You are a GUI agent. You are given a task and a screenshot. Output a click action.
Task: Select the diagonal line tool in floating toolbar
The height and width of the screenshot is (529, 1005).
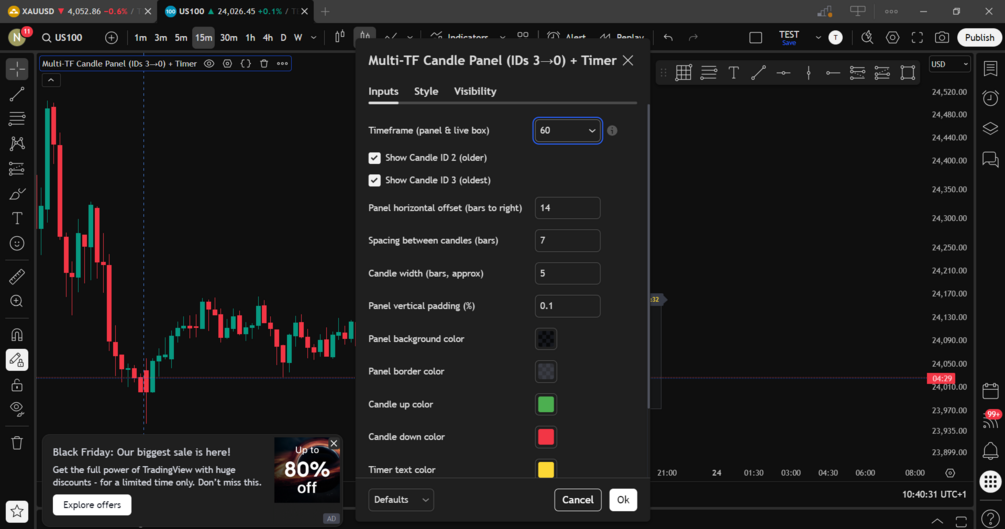(758, 72)
